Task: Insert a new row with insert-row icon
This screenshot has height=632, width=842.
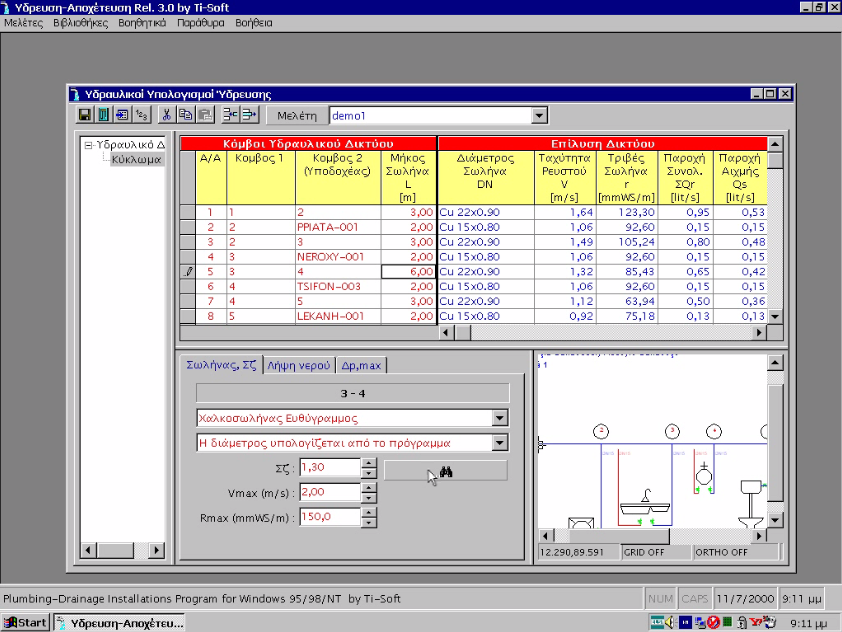Action: (x=229, y=114)
